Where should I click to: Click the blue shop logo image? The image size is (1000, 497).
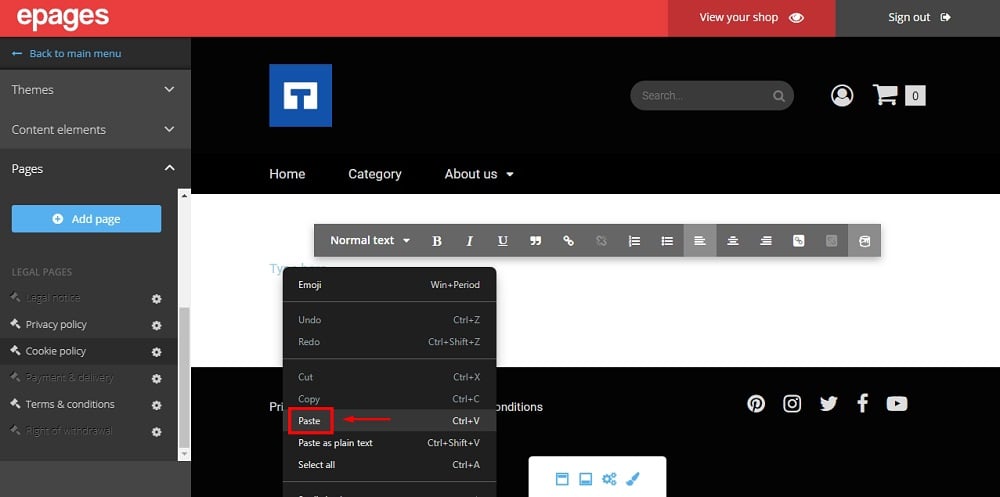tap(300, 95)
